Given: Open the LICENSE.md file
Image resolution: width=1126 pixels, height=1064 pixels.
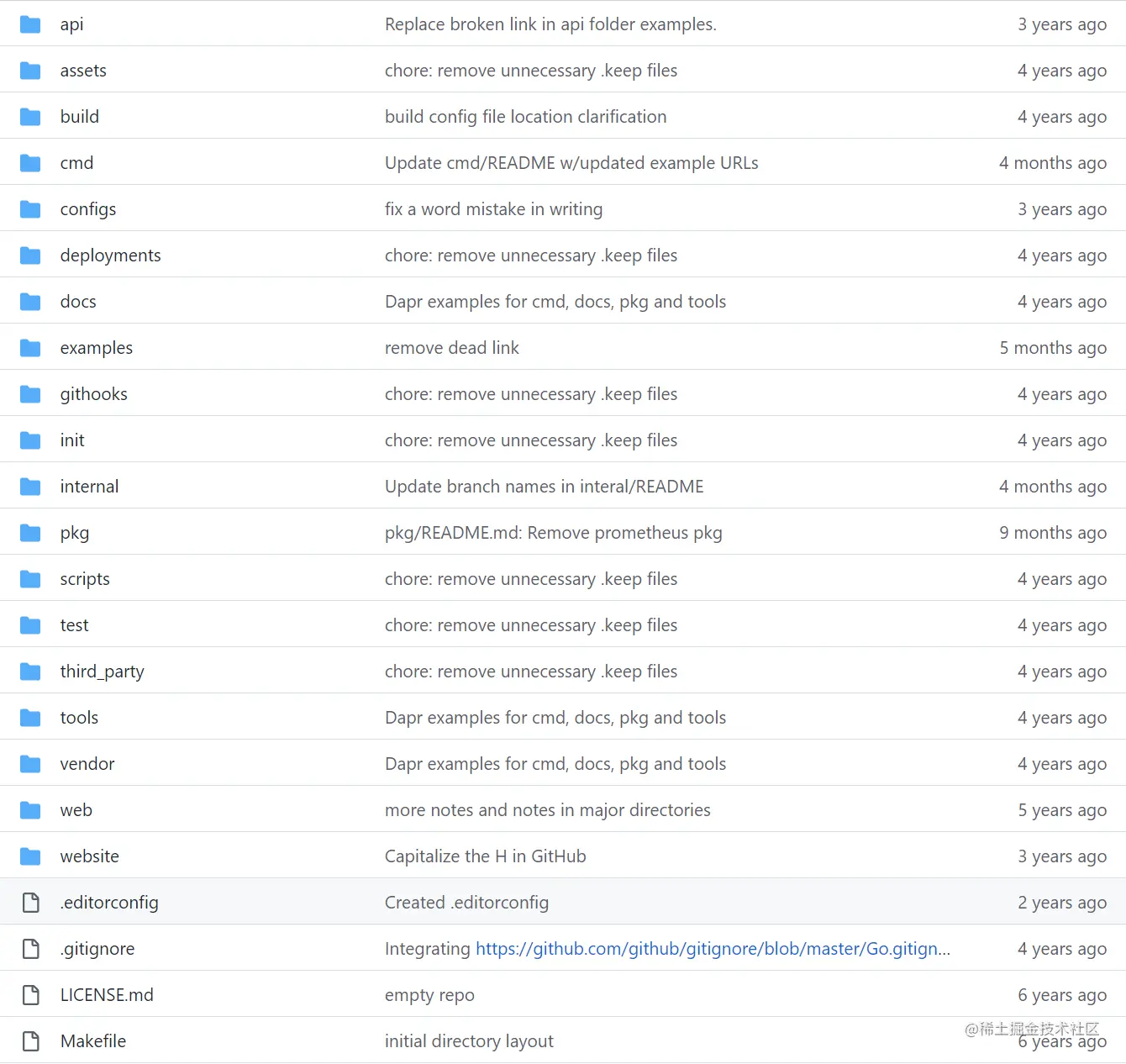Looking at the screenshot, I should (107, 995).
